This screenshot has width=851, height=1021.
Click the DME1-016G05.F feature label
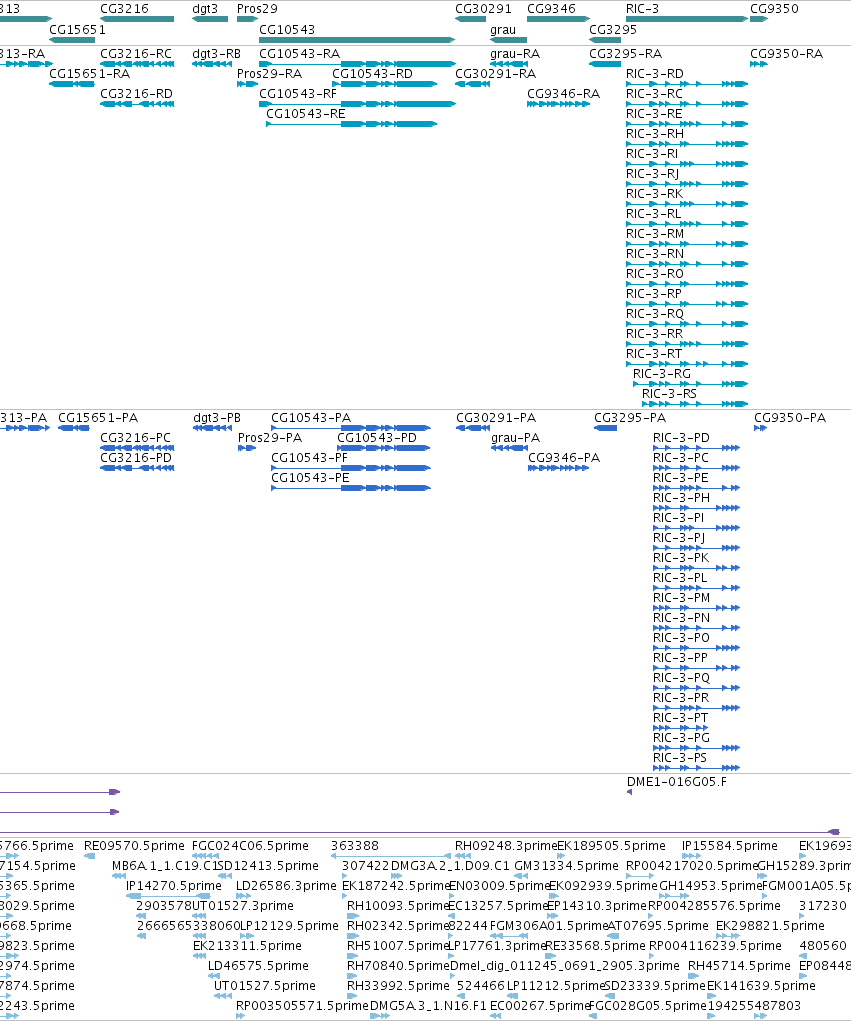point(677,781)
